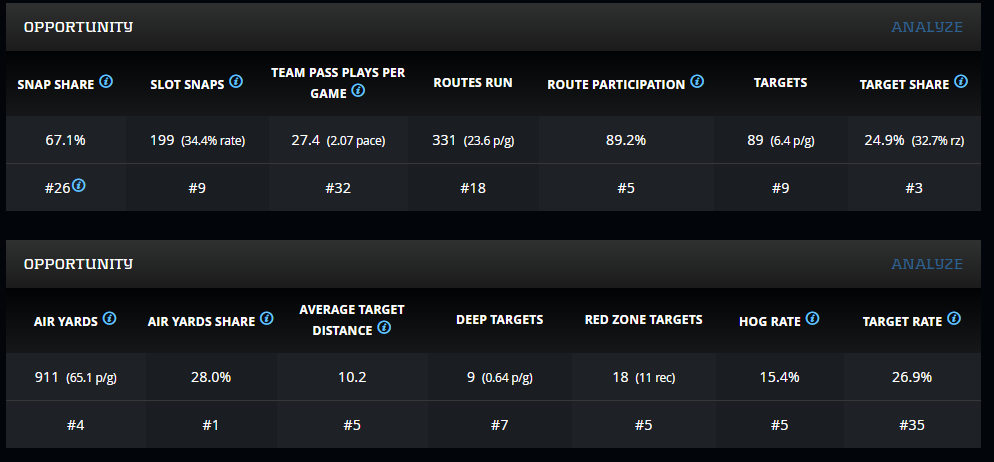This screenshot has height=462, width=994.
Task: Click Average Target Distance info icon
Action: coord(384,327)
